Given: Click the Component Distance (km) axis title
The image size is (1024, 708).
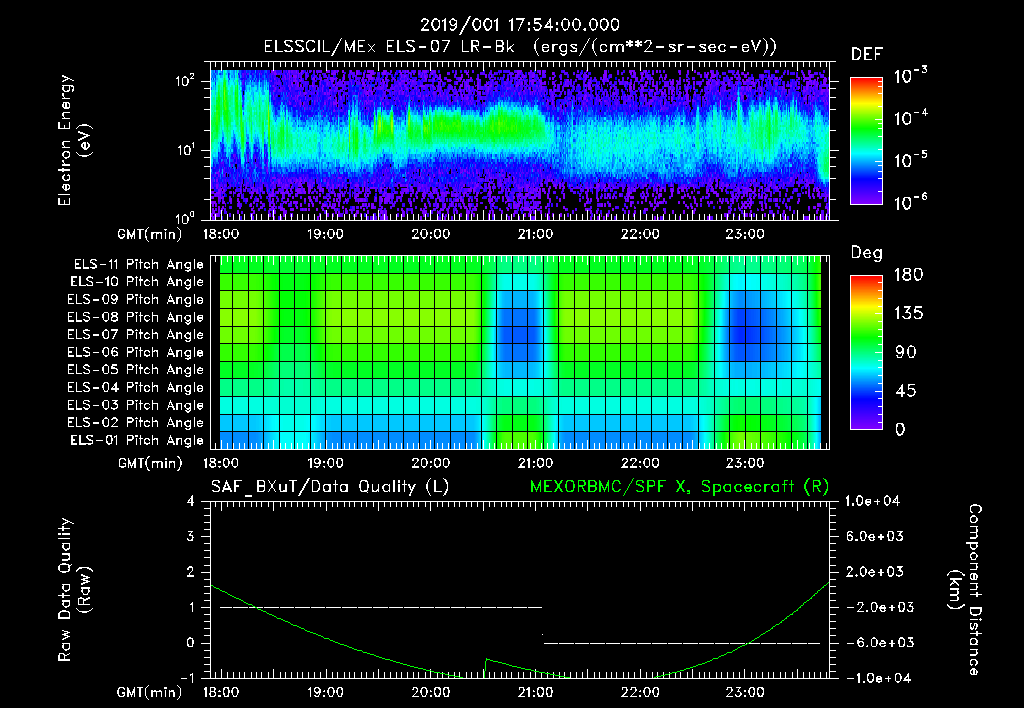Looking at the screenshot, I should pos(965,590).
